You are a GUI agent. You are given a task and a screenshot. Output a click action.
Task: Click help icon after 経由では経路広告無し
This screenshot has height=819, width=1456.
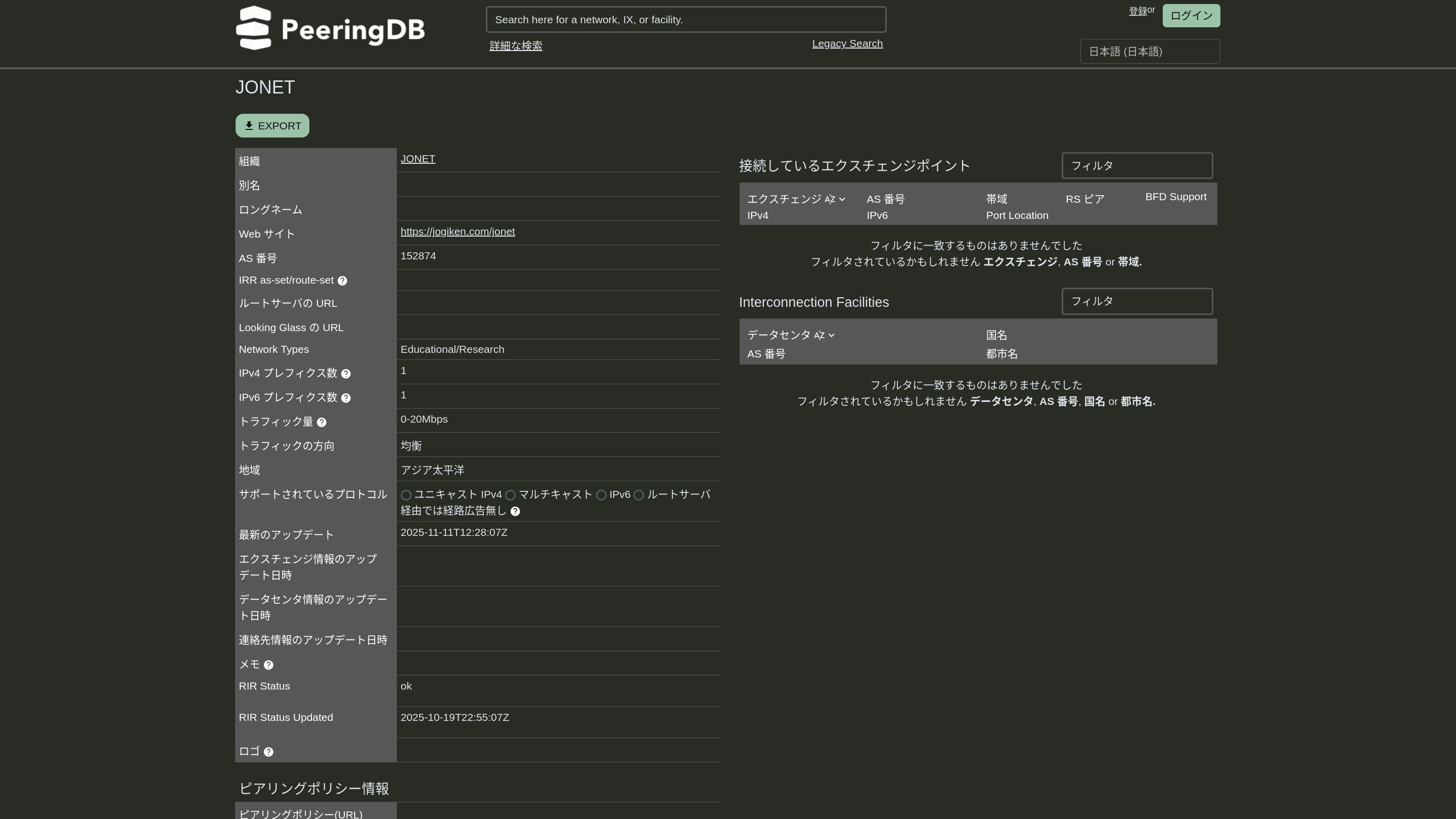point(515,512)
